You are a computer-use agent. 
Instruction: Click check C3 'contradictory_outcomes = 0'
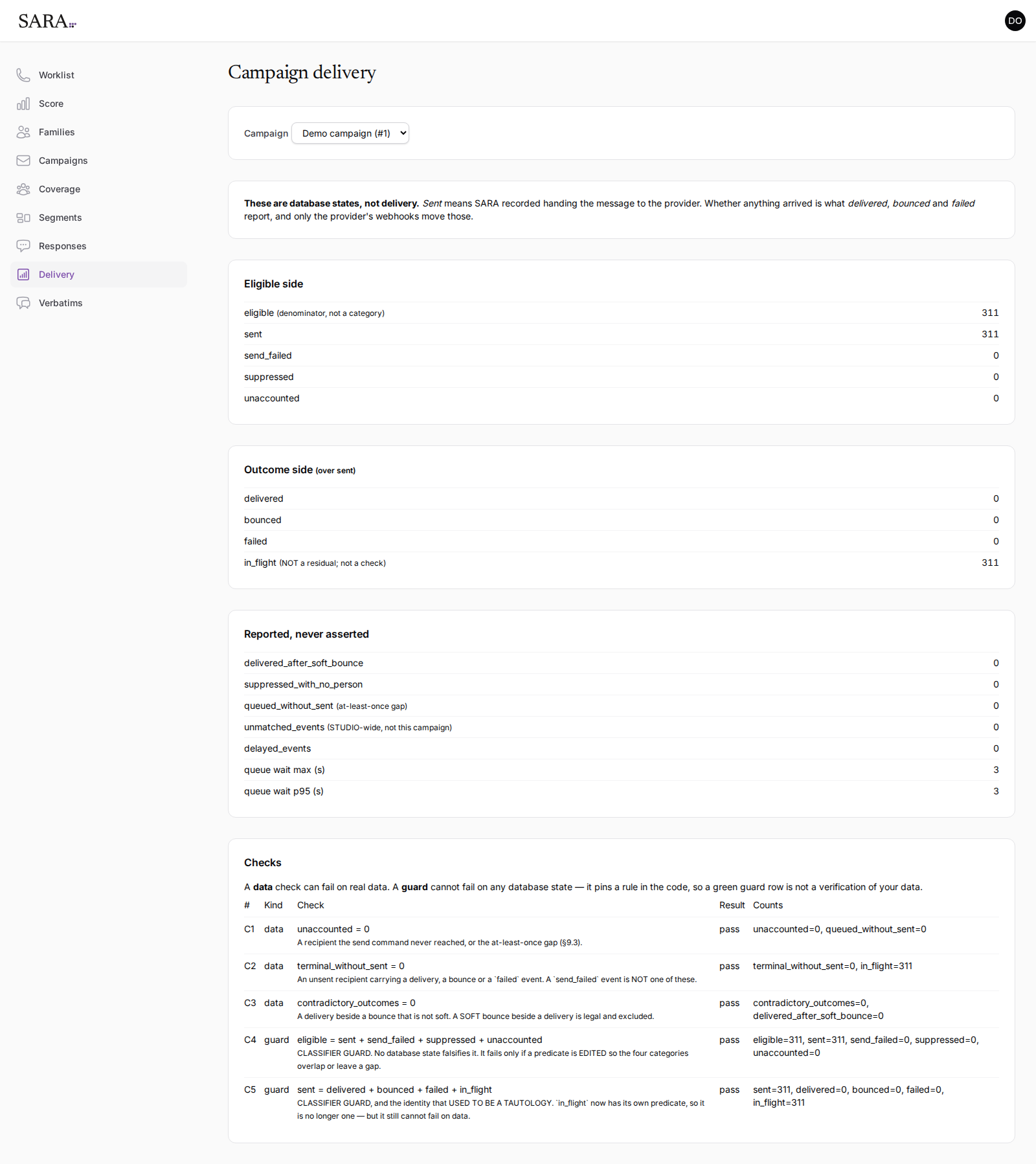tap(356, 1003)
